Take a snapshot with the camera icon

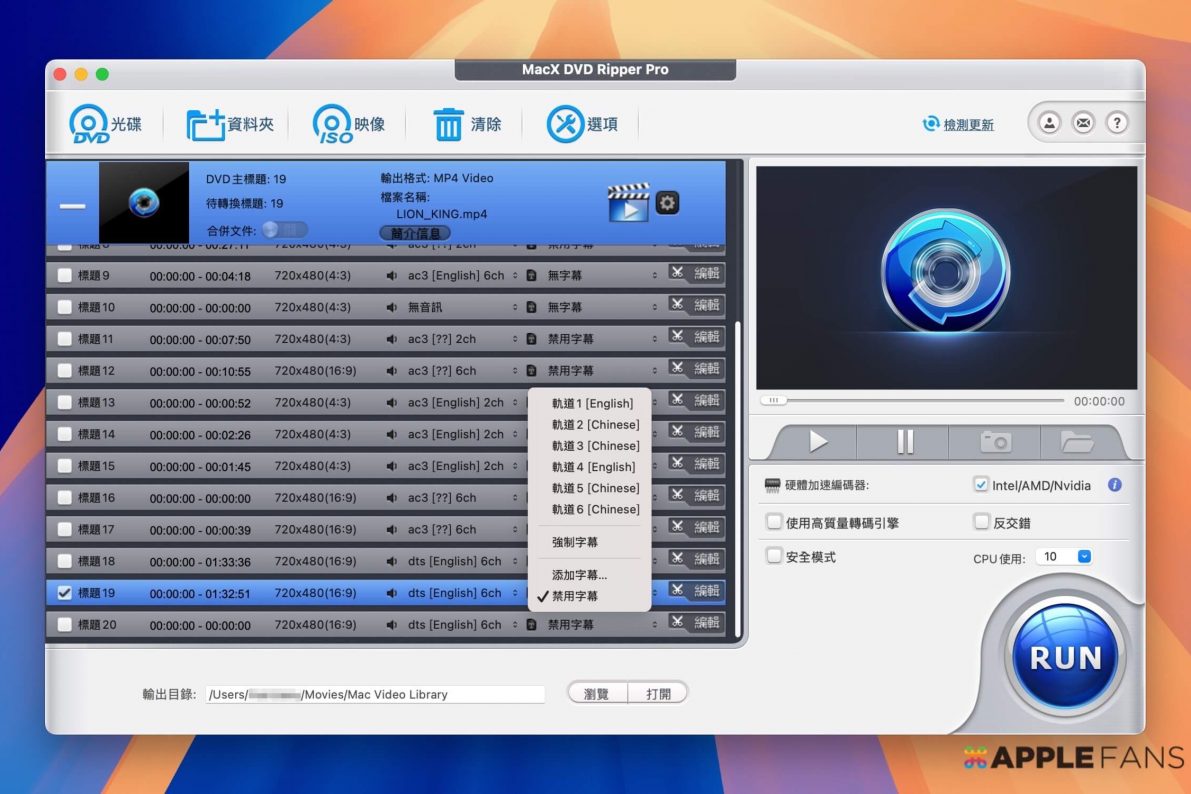point(995,441)
